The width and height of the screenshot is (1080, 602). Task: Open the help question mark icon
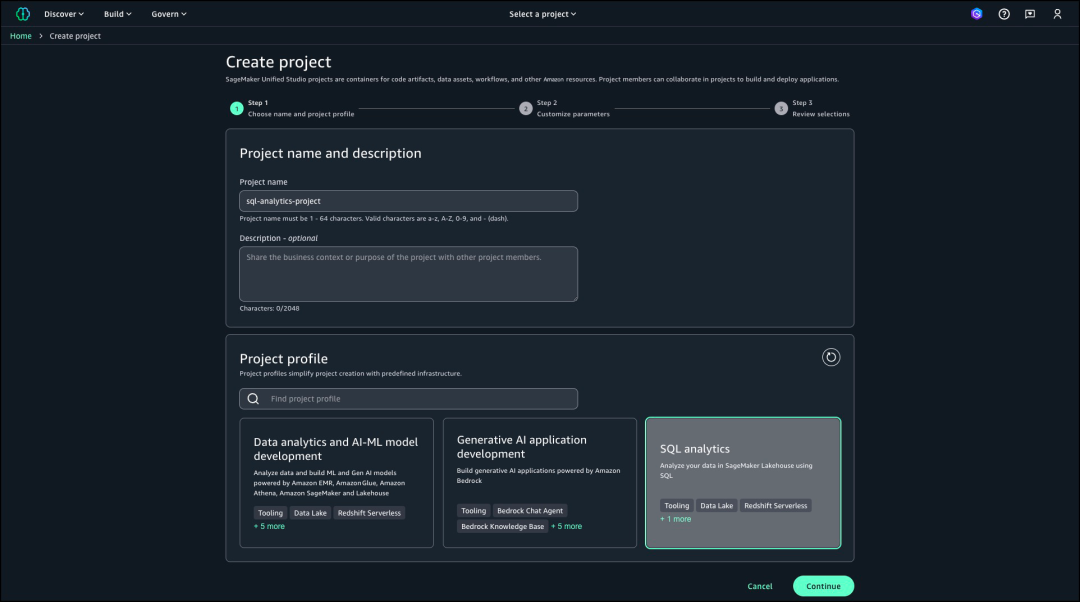pyautogui.click(x=1004, y=14)
